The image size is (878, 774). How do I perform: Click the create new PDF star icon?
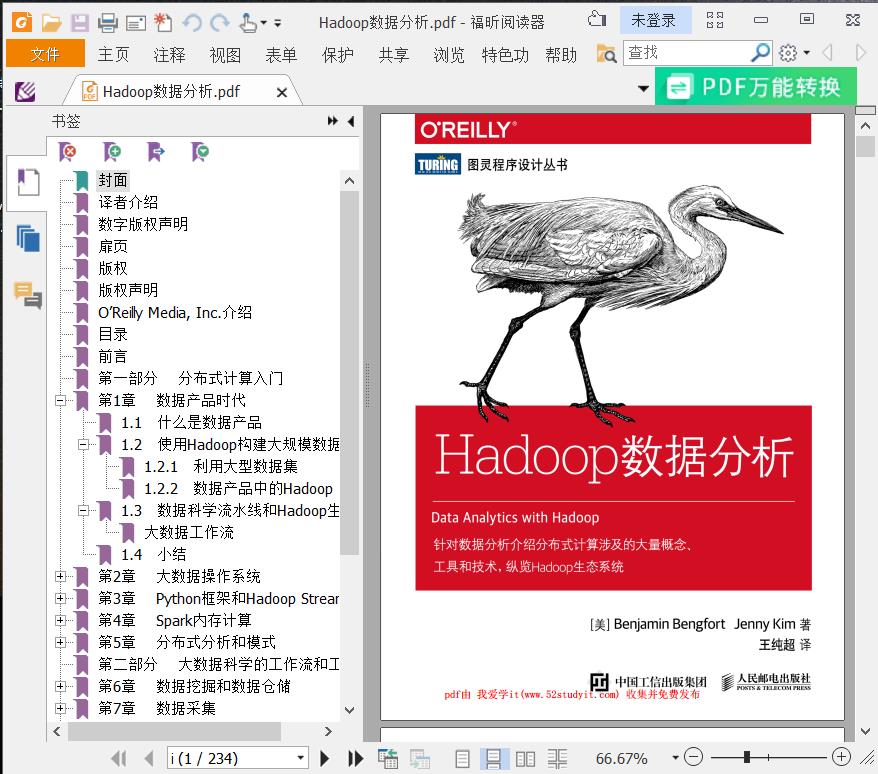click(163, 22)
